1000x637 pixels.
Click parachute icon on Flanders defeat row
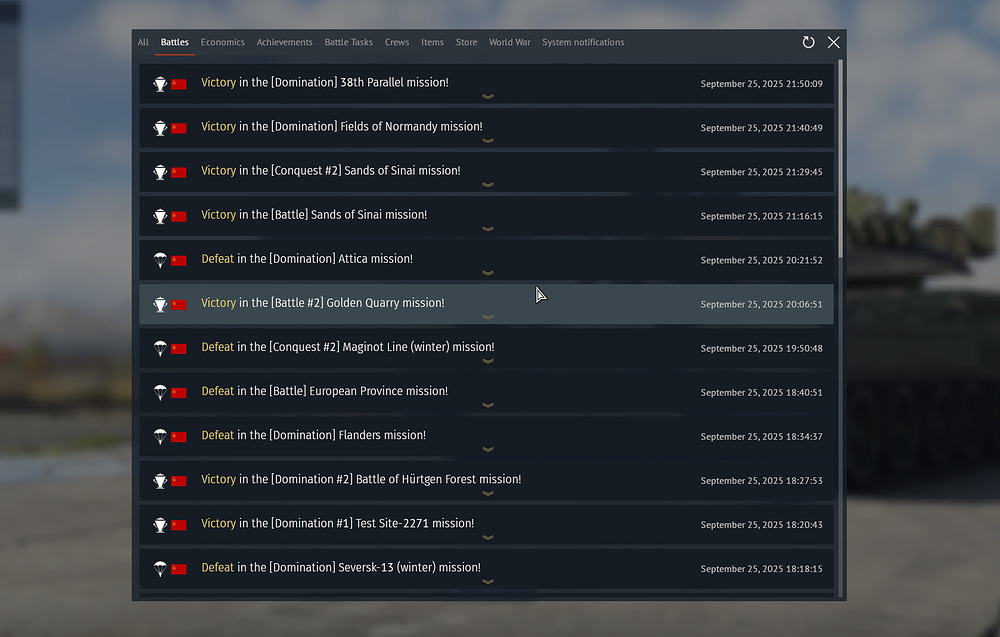[160, 436]
